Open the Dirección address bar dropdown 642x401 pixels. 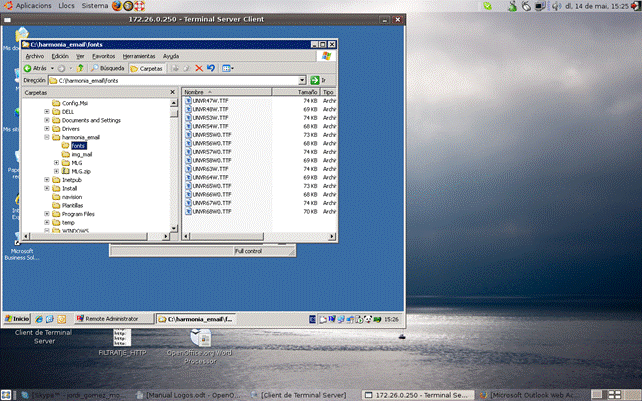coord(301,80)
